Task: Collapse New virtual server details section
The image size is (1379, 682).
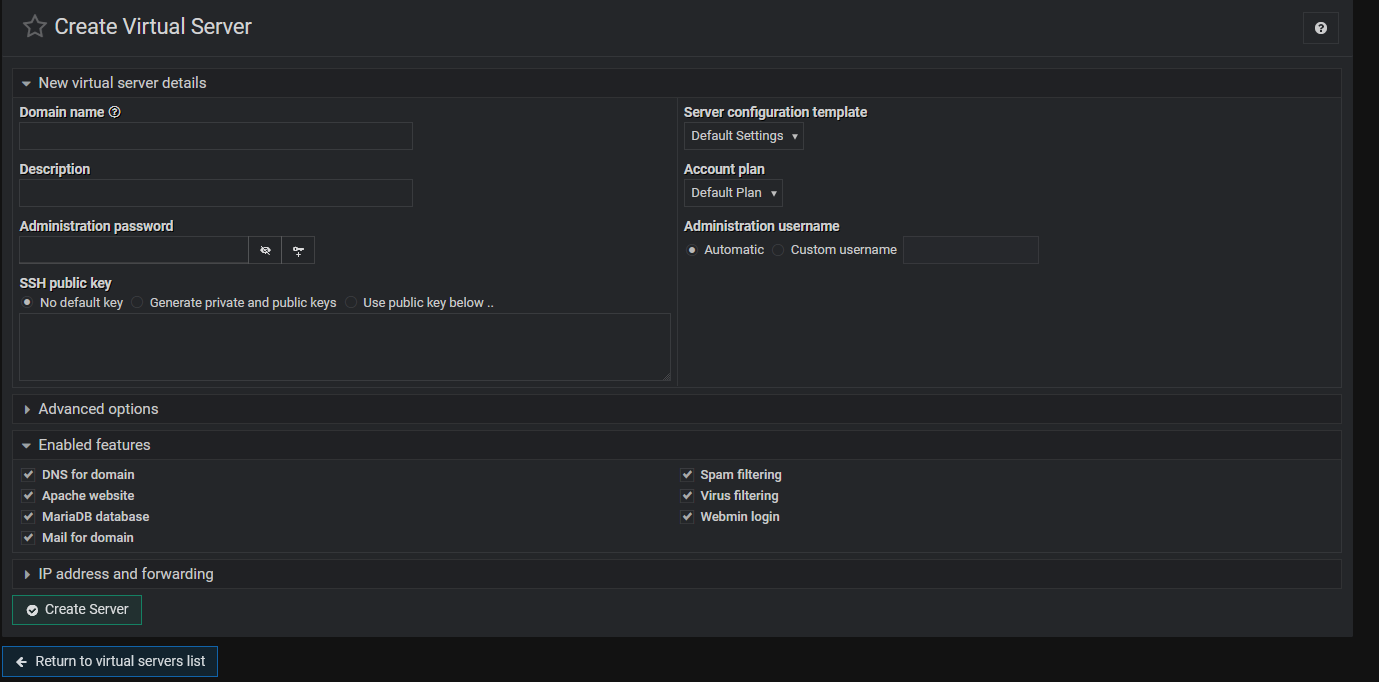Action: (x=122, y=83)
